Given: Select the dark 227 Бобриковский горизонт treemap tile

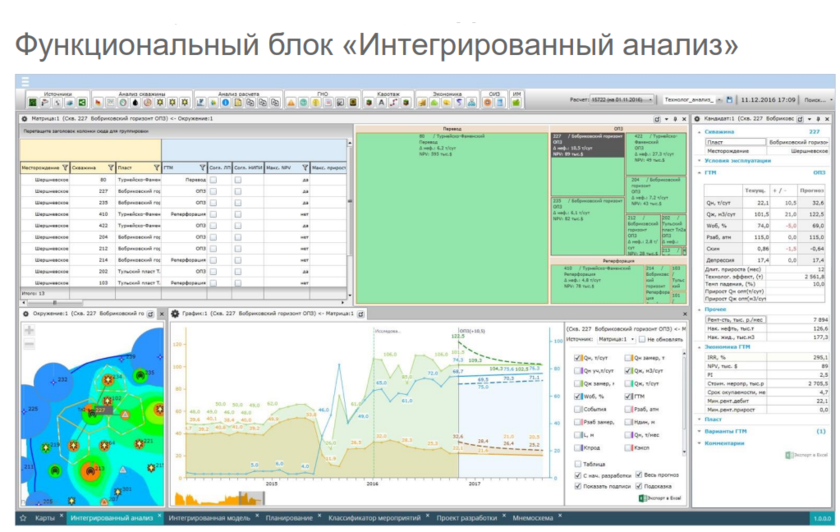Looking at the screenshot, I should pyautogui.click(x=585, y=145).
